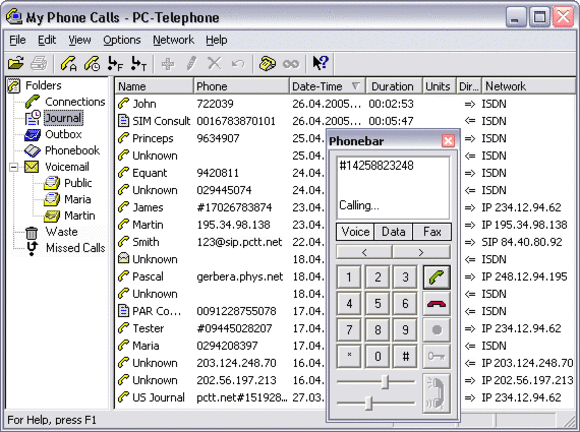Click the red hang-up handset button

click(436, 304)
